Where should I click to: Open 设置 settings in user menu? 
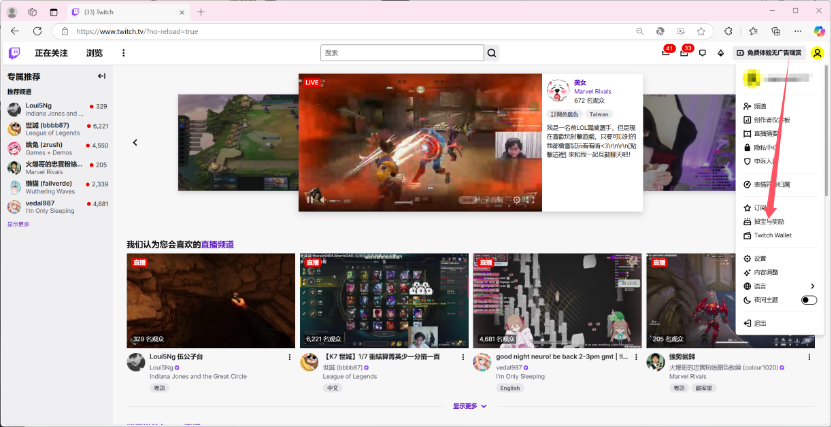(780, 259)
